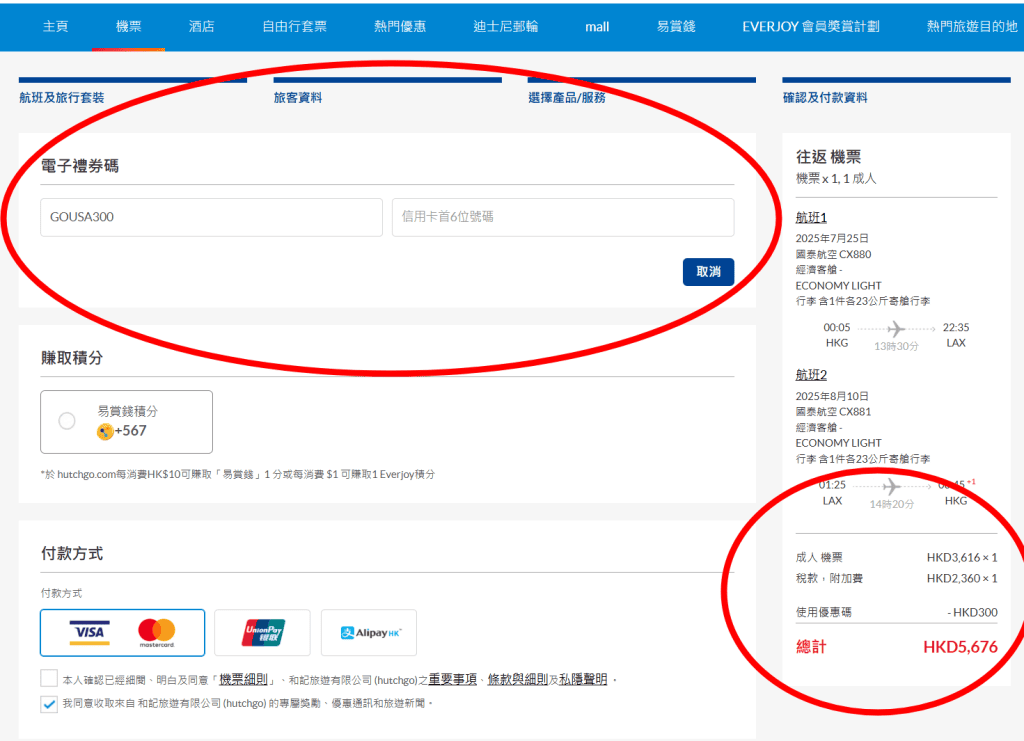This screenshot has height=741, width=1024.
Task: Click the 易賞錢 points coin icon
Action: 105,431
